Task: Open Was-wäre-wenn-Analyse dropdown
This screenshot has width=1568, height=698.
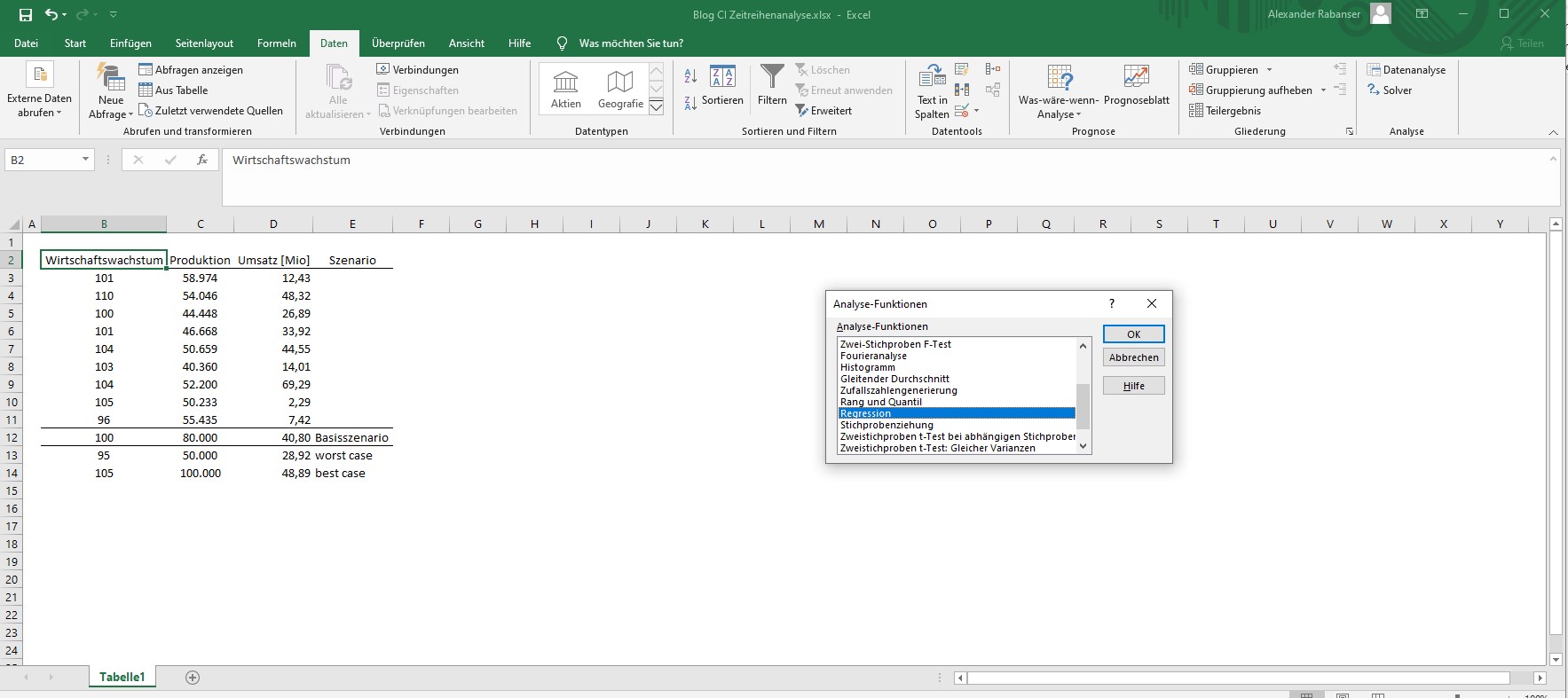Action: 1059,91
